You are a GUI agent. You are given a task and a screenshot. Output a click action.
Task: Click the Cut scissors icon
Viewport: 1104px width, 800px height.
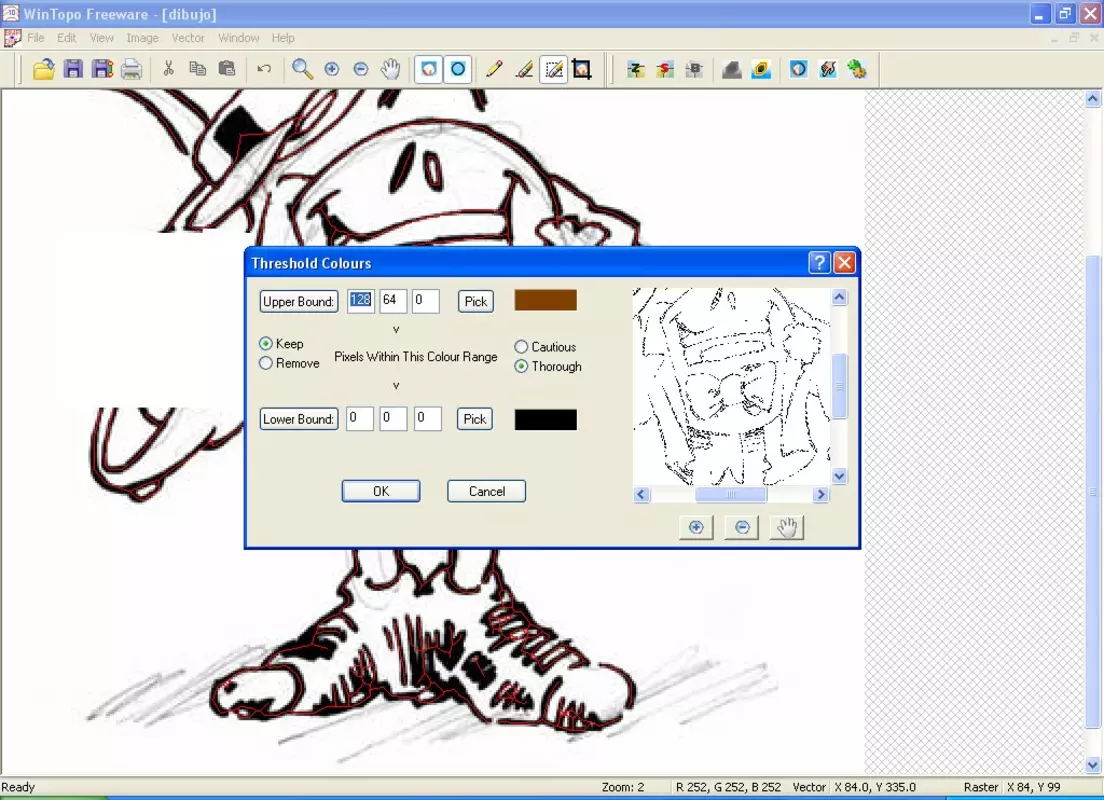coord(168,69)
